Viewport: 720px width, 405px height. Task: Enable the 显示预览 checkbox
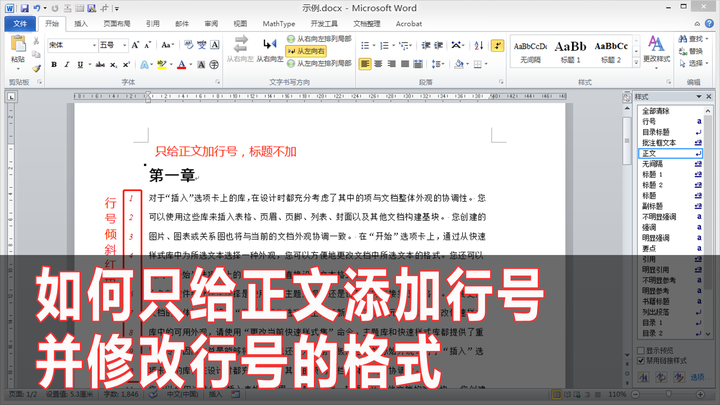641,351
